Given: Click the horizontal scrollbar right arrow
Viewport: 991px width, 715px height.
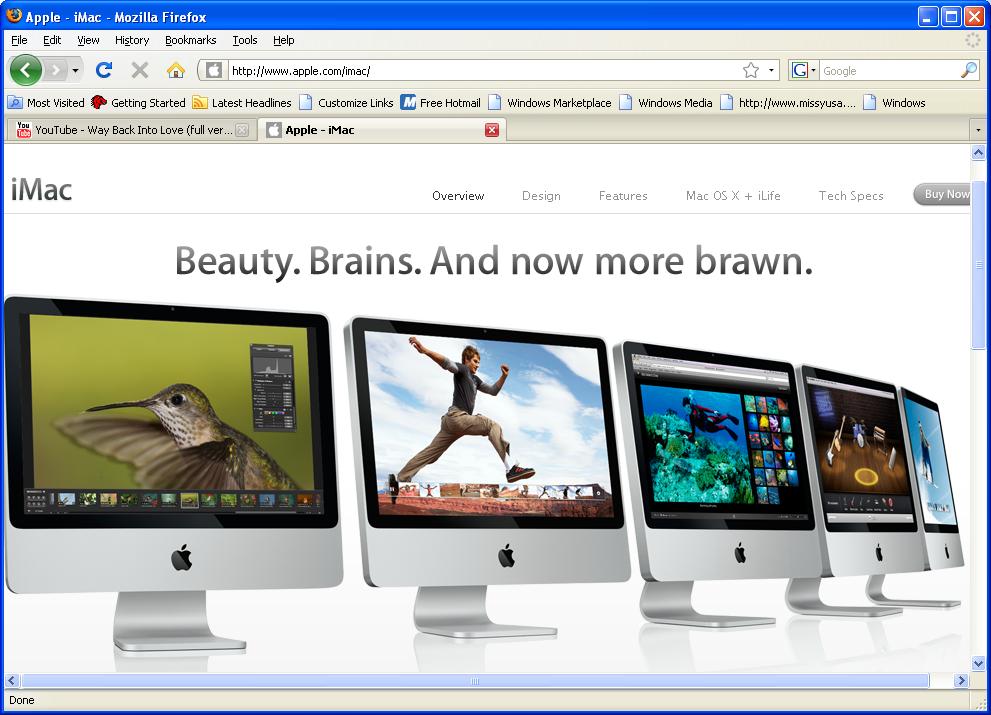Looking at the screenshot, I should (961, 680).
